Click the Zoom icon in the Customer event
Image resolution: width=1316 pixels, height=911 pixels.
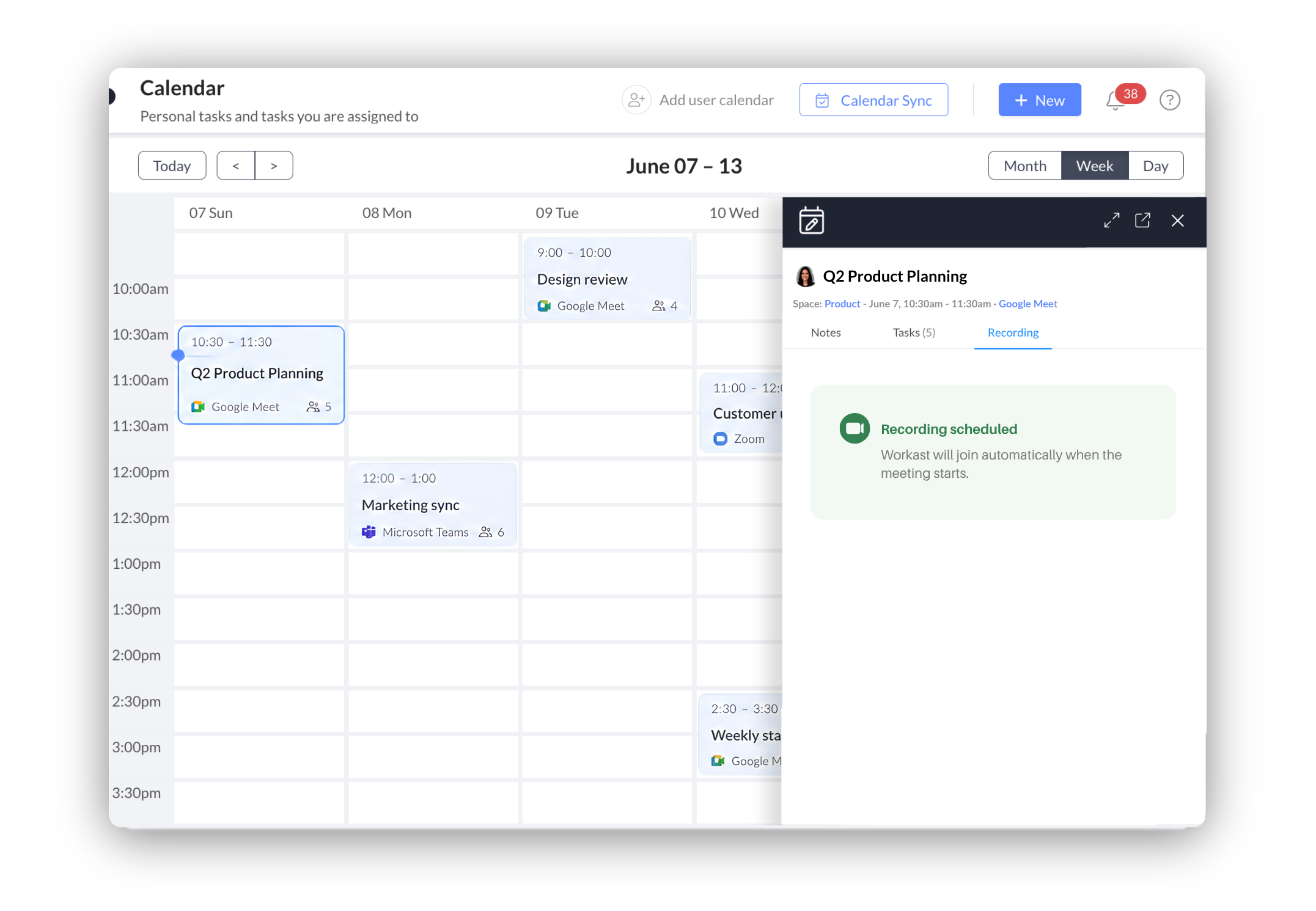(x=721, y=439)
